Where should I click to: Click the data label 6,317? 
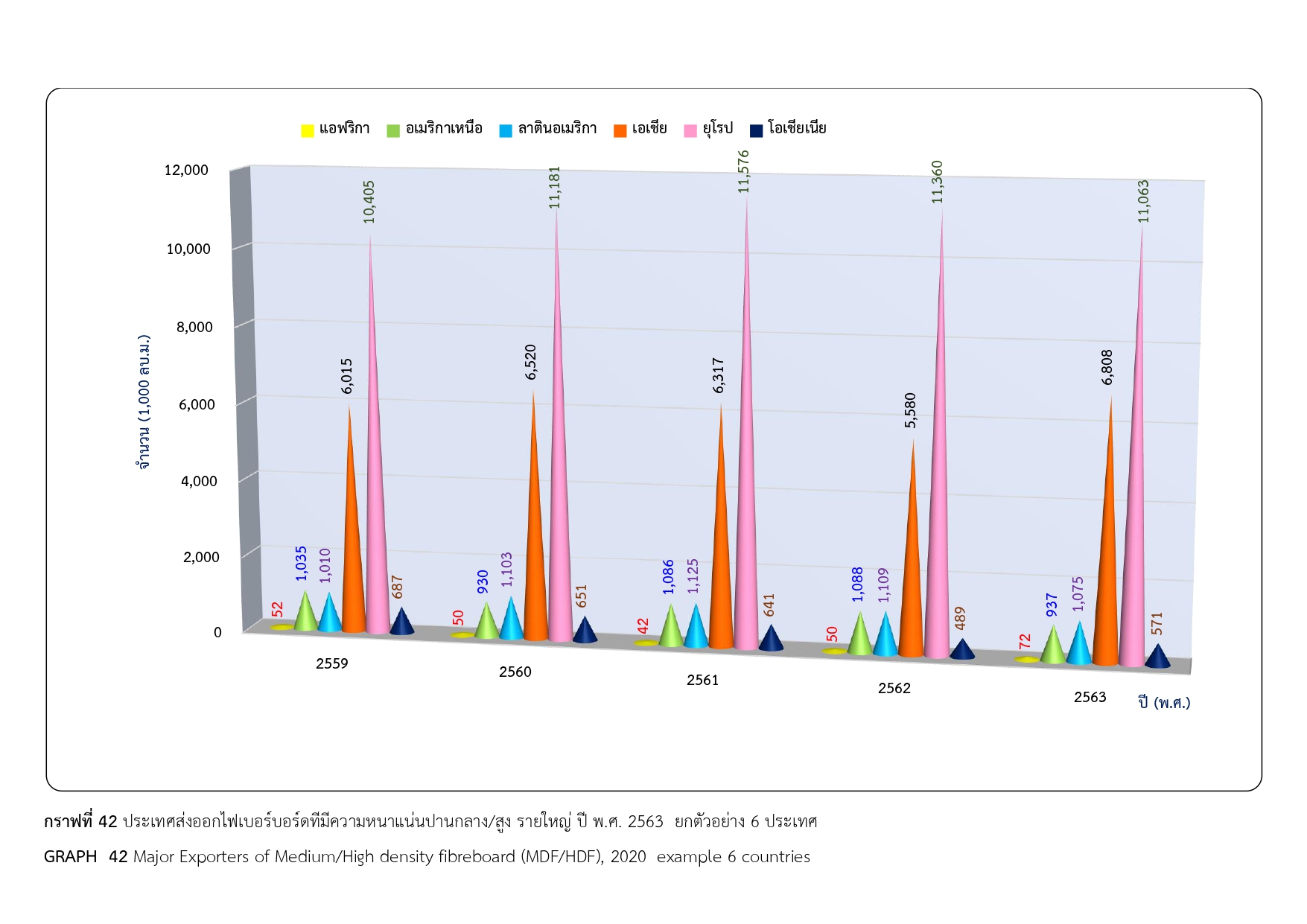719,376
